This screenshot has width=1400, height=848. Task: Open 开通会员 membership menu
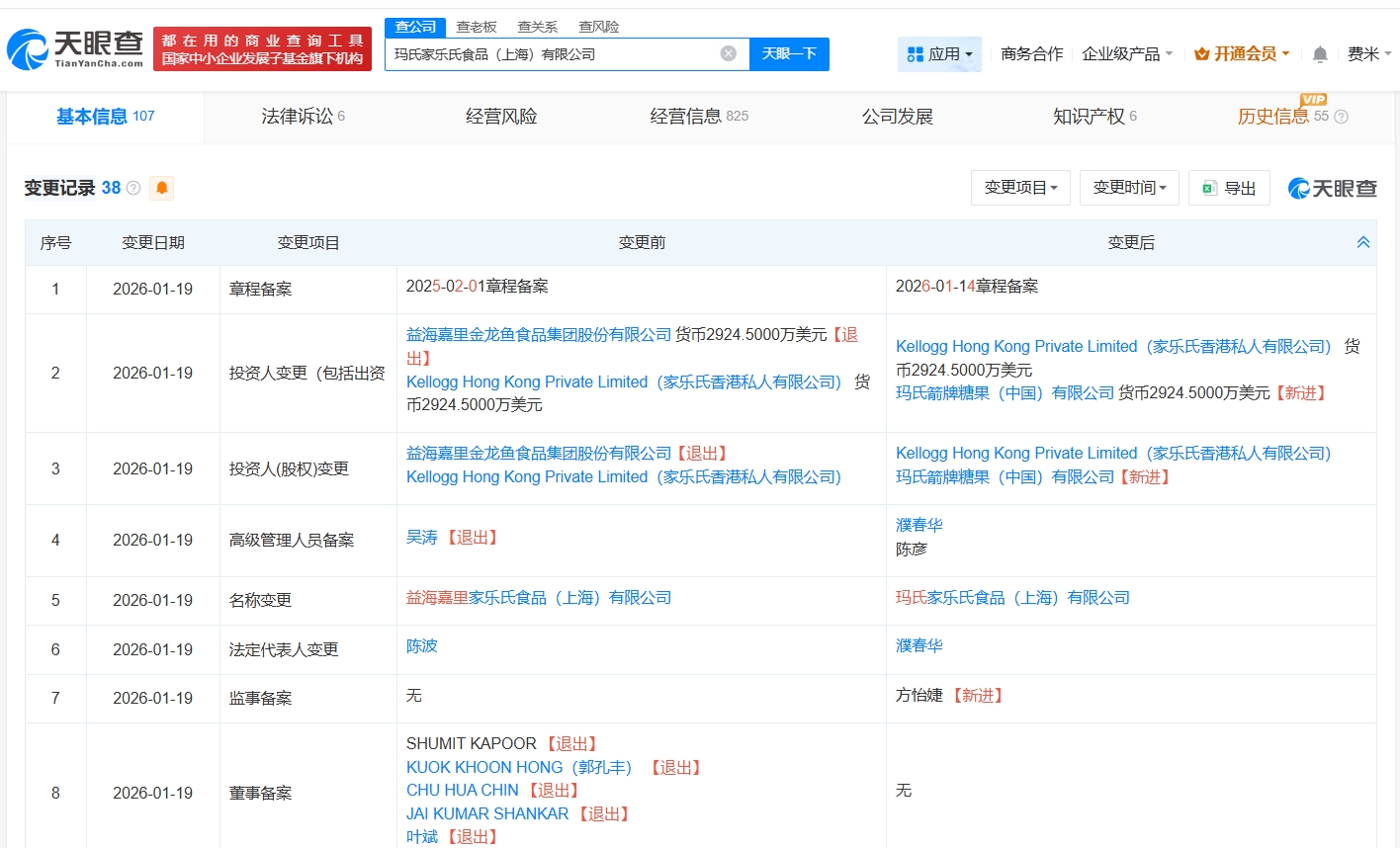point(1242,54)
